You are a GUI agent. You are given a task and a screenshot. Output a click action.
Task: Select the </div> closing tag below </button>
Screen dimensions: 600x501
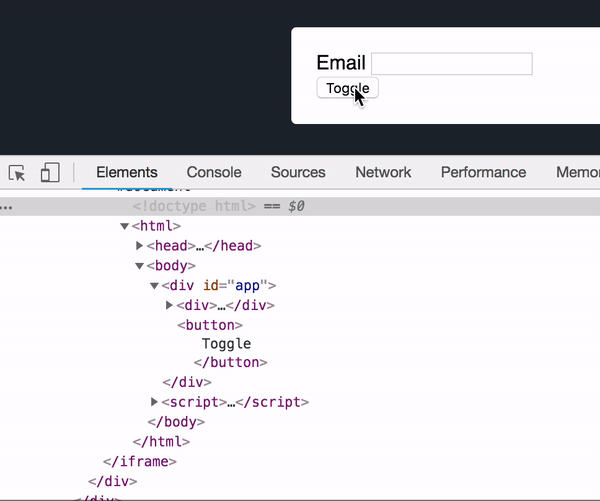[x=187, y=382]
